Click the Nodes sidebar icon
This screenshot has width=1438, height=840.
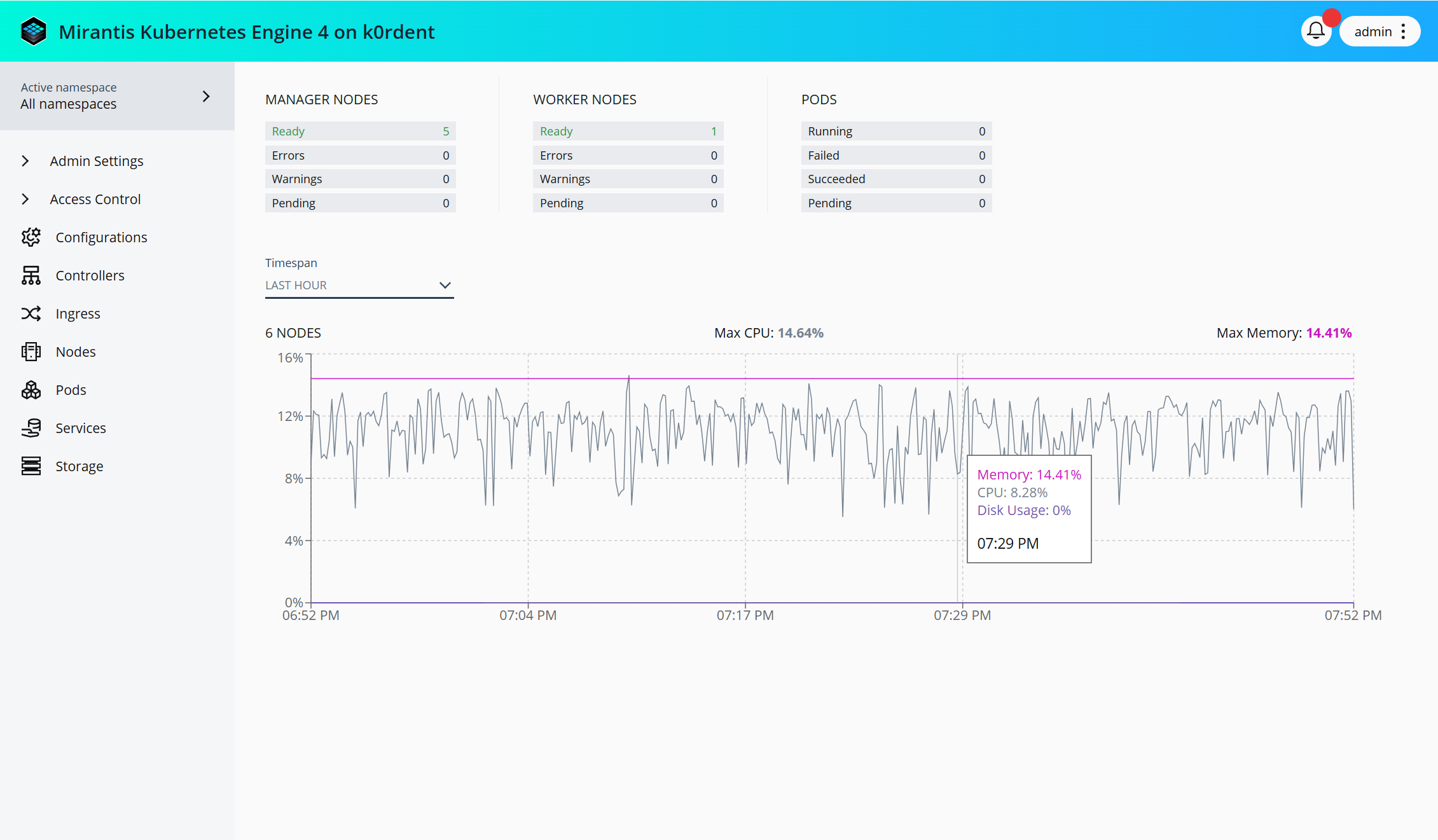click(x=31, y=352)
